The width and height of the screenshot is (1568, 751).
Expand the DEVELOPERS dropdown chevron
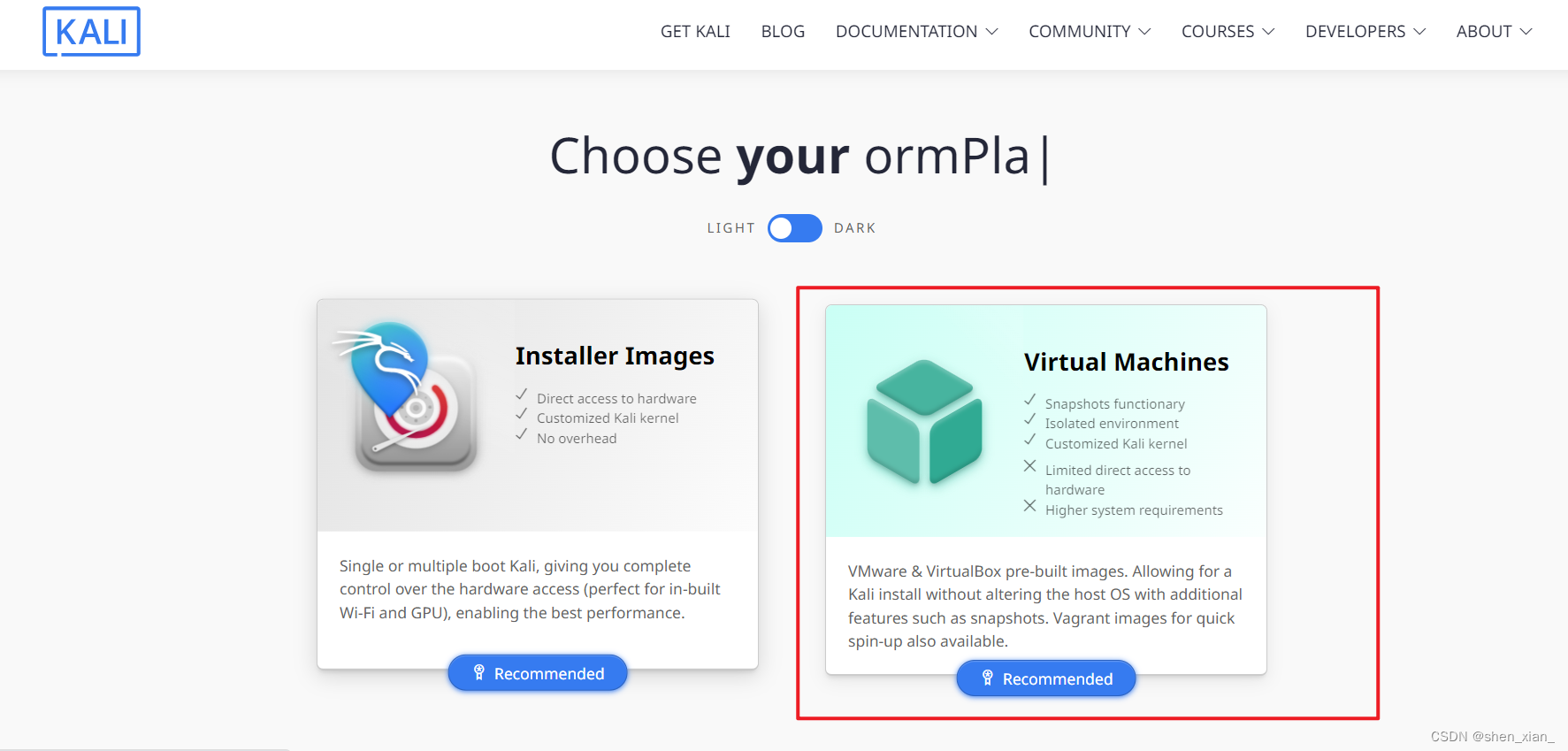pos(1419,32)
